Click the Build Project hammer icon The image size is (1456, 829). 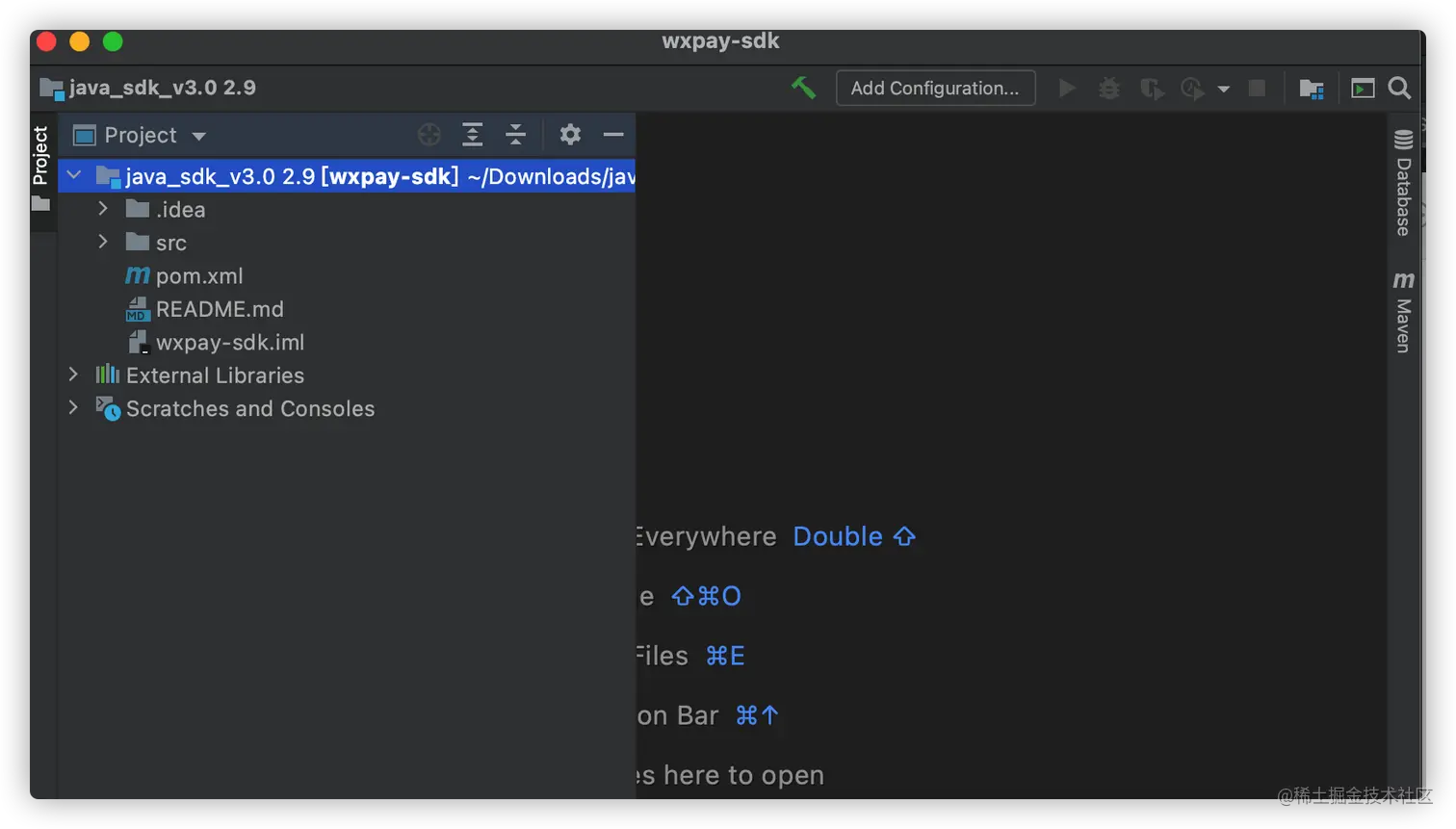click(x=803, y=88)
